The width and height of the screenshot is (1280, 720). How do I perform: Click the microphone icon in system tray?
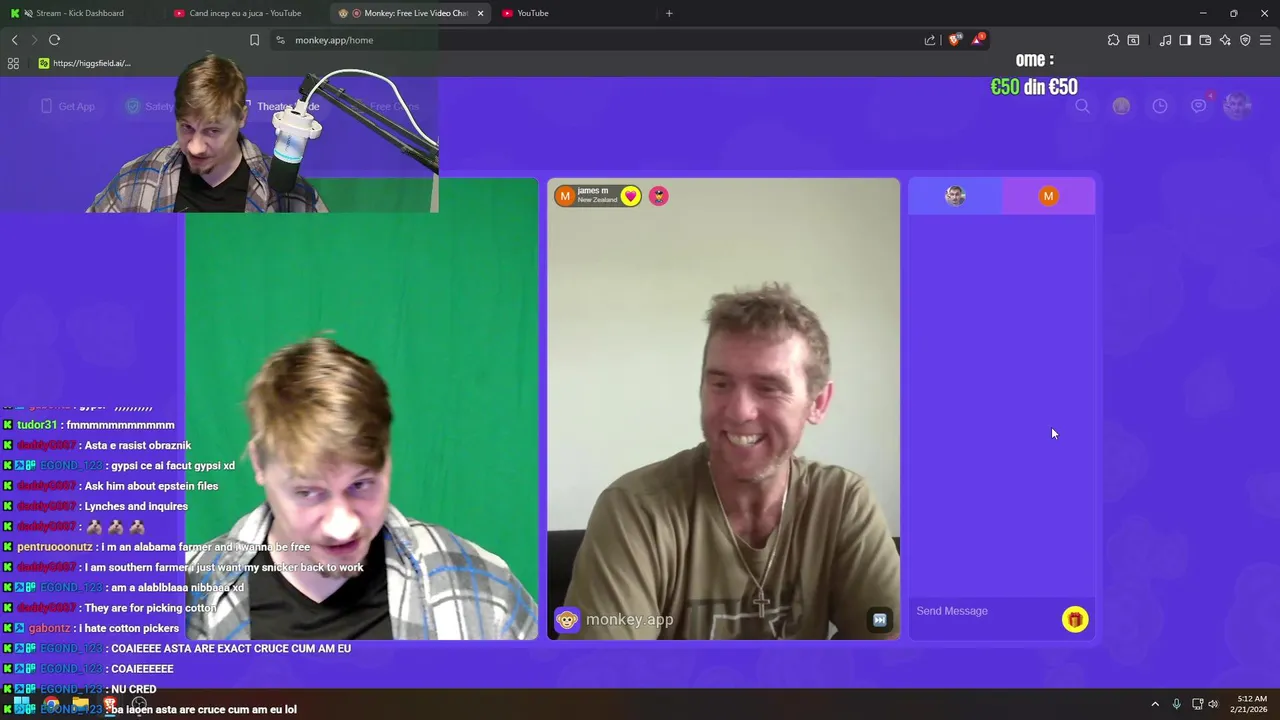coord(1176,704)
